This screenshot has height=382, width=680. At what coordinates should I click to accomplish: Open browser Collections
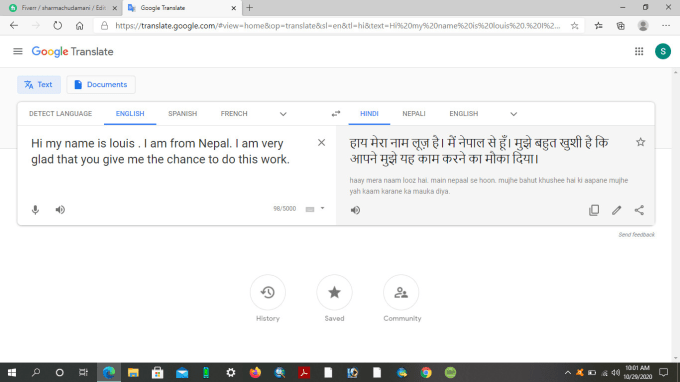click(621, 26)
